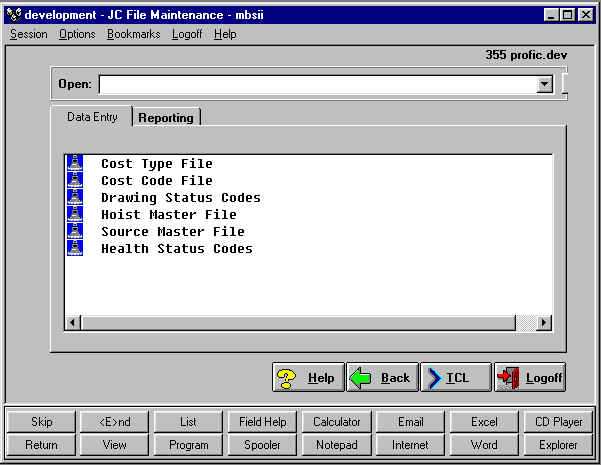Click the Return button
The image size is (601, 465).
click(x=41, y=445)
